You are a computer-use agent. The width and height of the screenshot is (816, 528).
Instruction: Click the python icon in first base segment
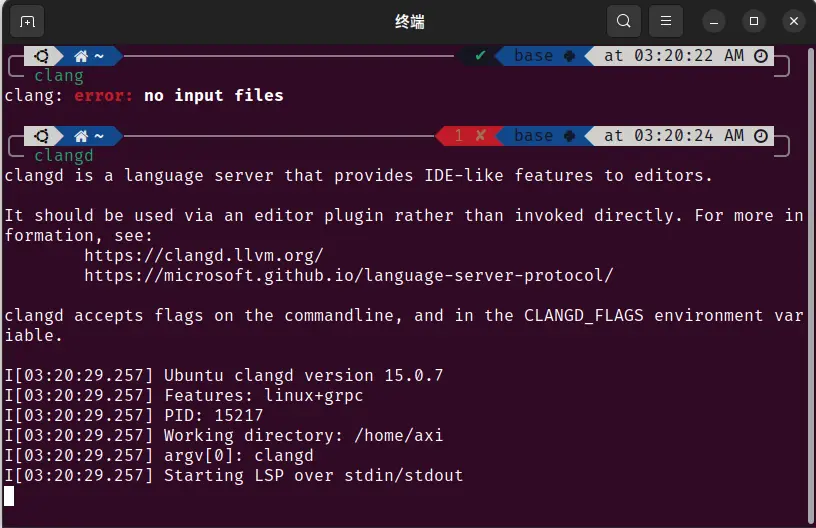pos(569,56)
